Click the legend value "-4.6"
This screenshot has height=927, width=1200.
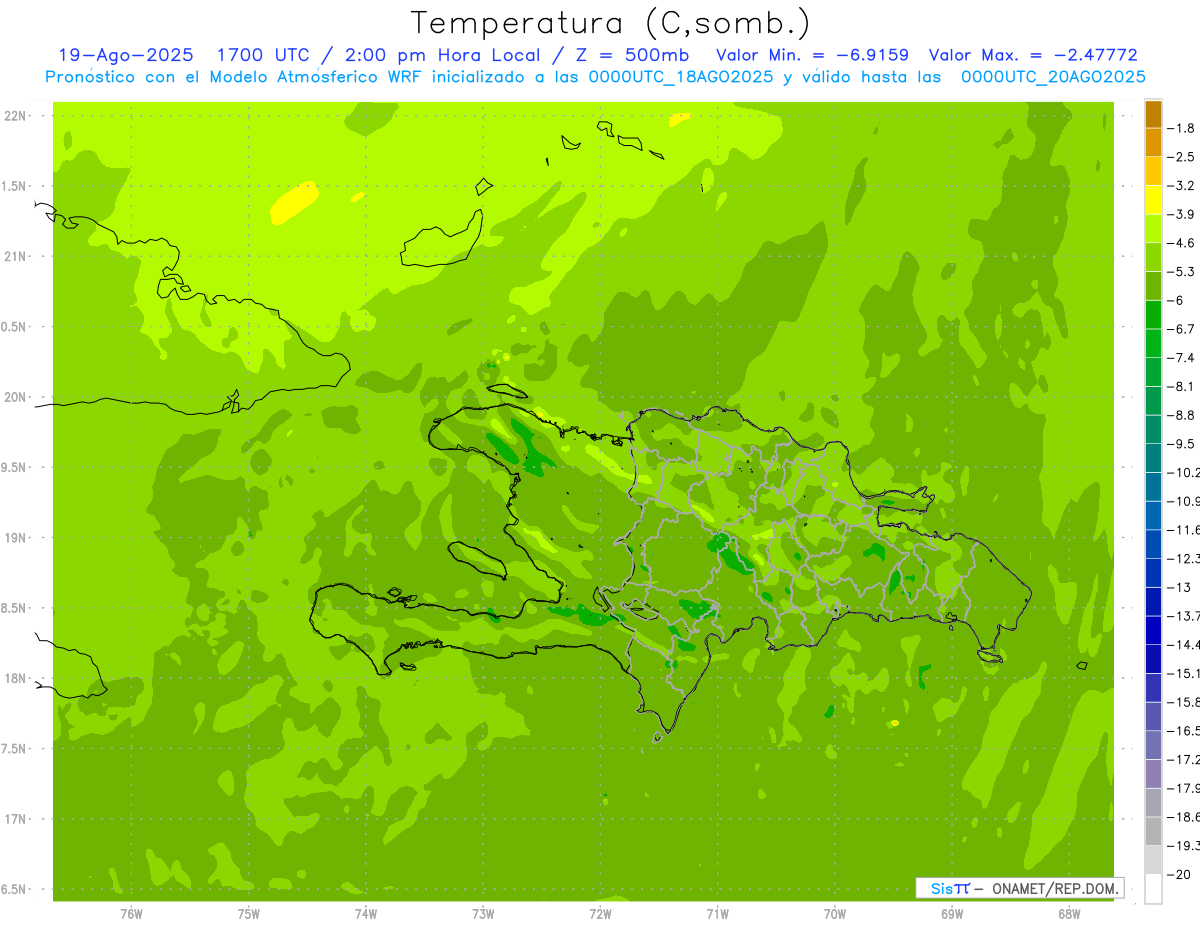point(1183,244)
